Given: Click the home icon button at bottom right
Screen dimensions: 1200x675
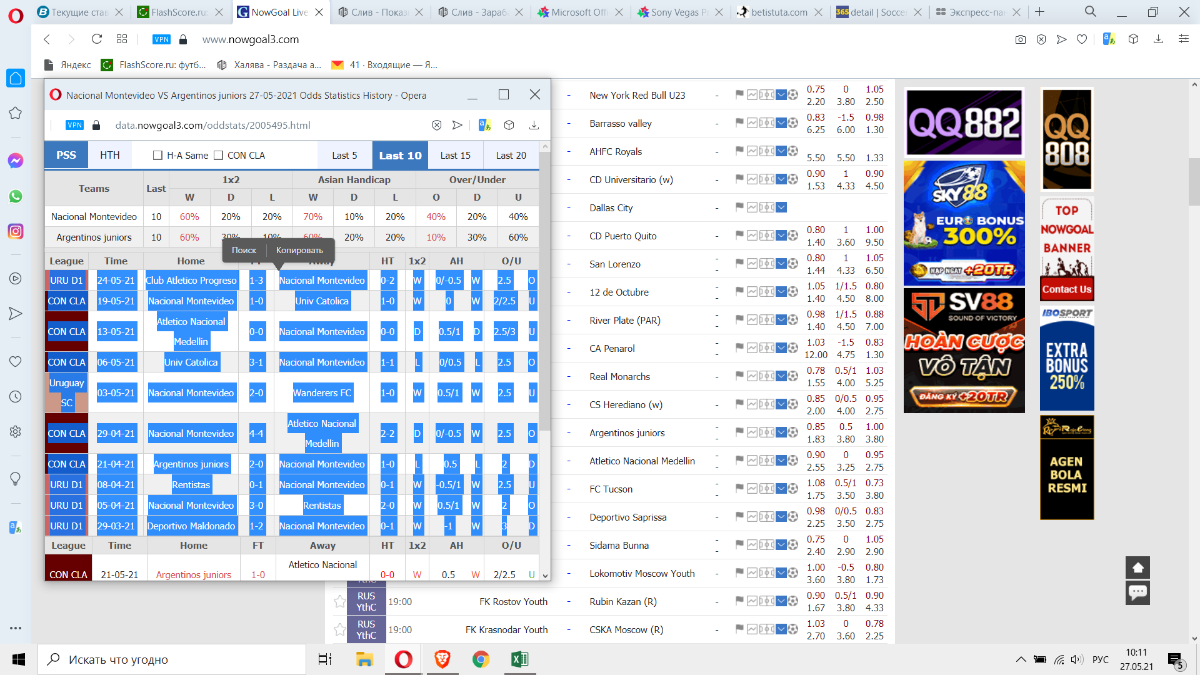Looking at the screenshot, I should coord(1137,567).
